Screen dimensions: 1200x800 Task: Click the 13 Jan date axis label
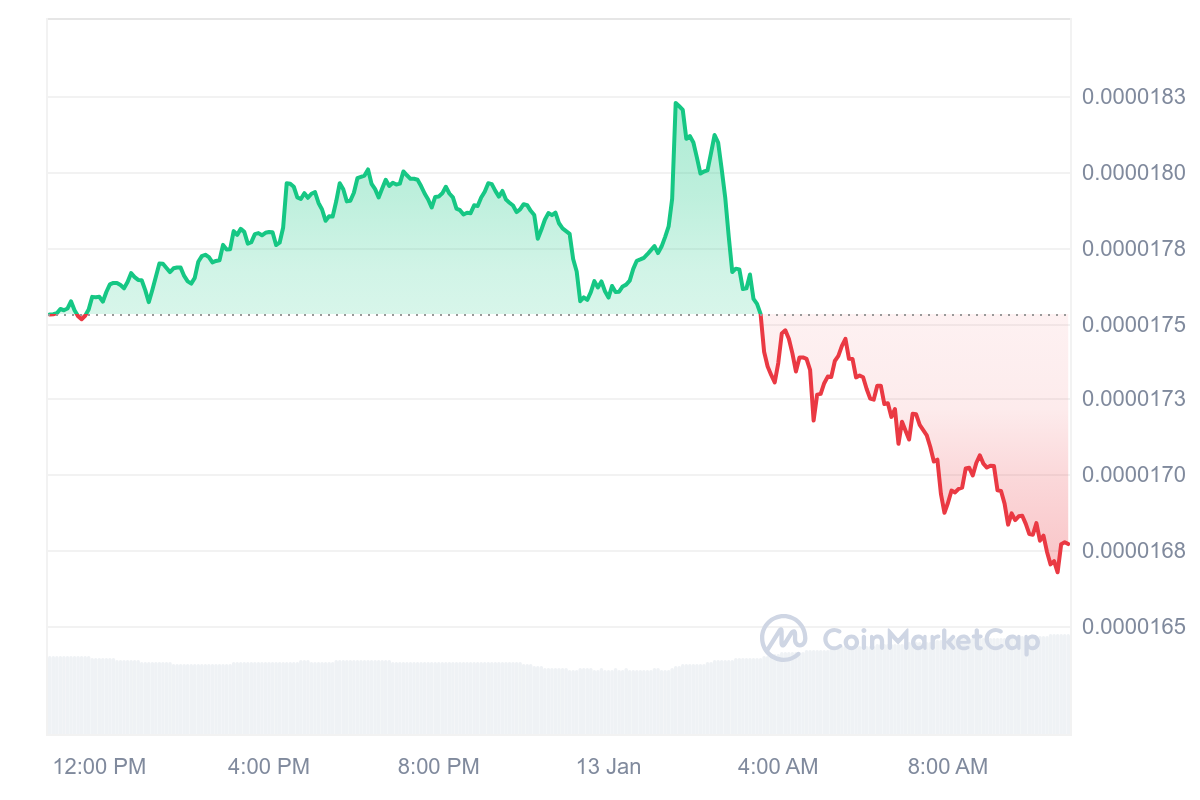pos(608,767)
